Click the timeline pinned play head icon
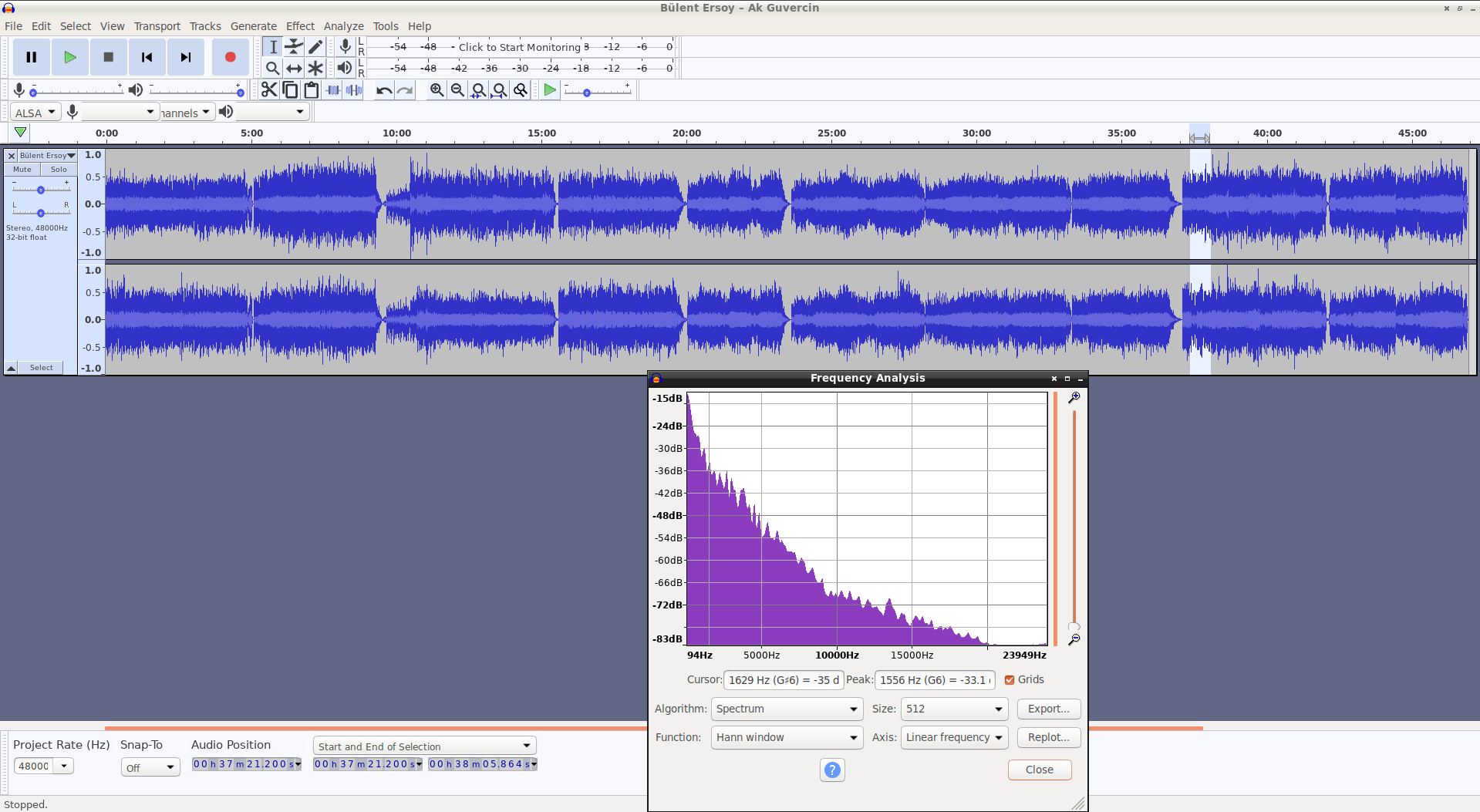This screenshot has height=812, width=1480. click(x=21, y=133)
